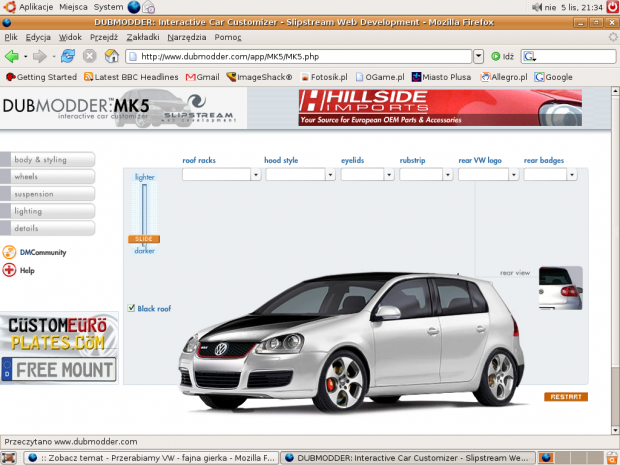Viewport: 620px width, 465px height.
Task: Click the orange RESTART button
Action: (x=565, y=397)
